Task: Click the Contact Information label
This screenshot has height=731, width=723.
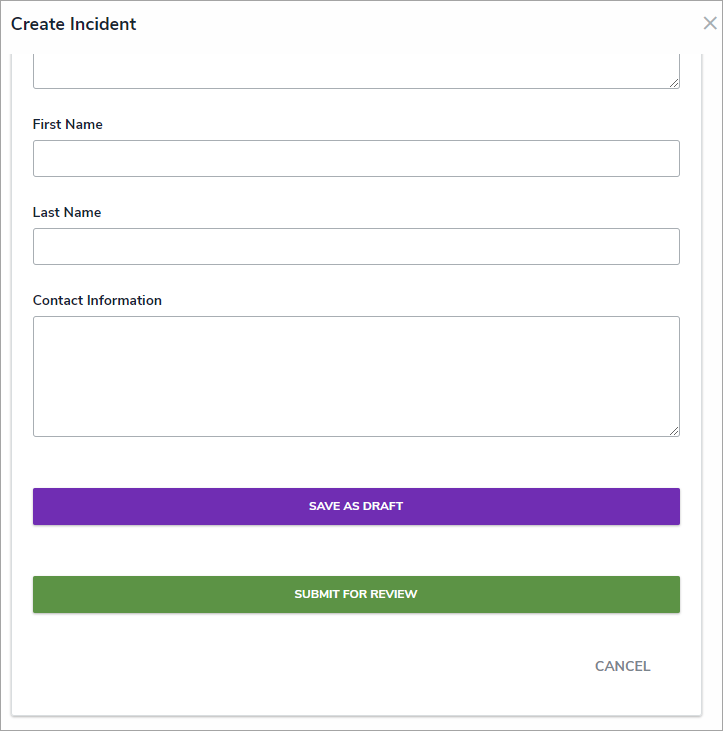Action: coord(97,300)
